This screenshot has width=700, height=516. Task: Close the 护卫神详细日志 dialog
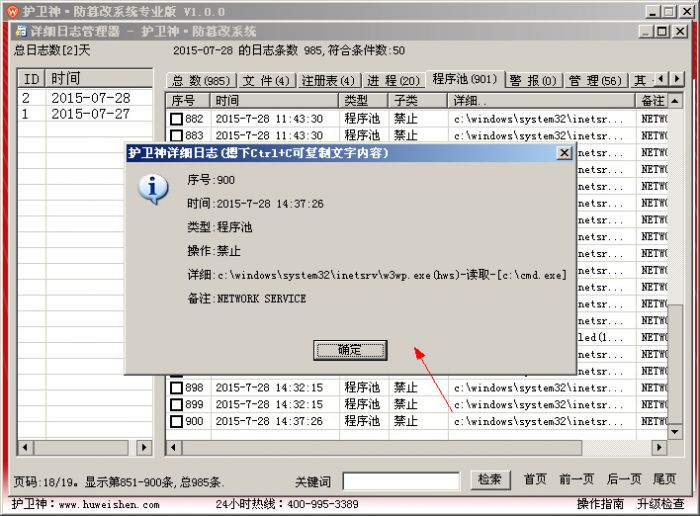pos(564,153)
